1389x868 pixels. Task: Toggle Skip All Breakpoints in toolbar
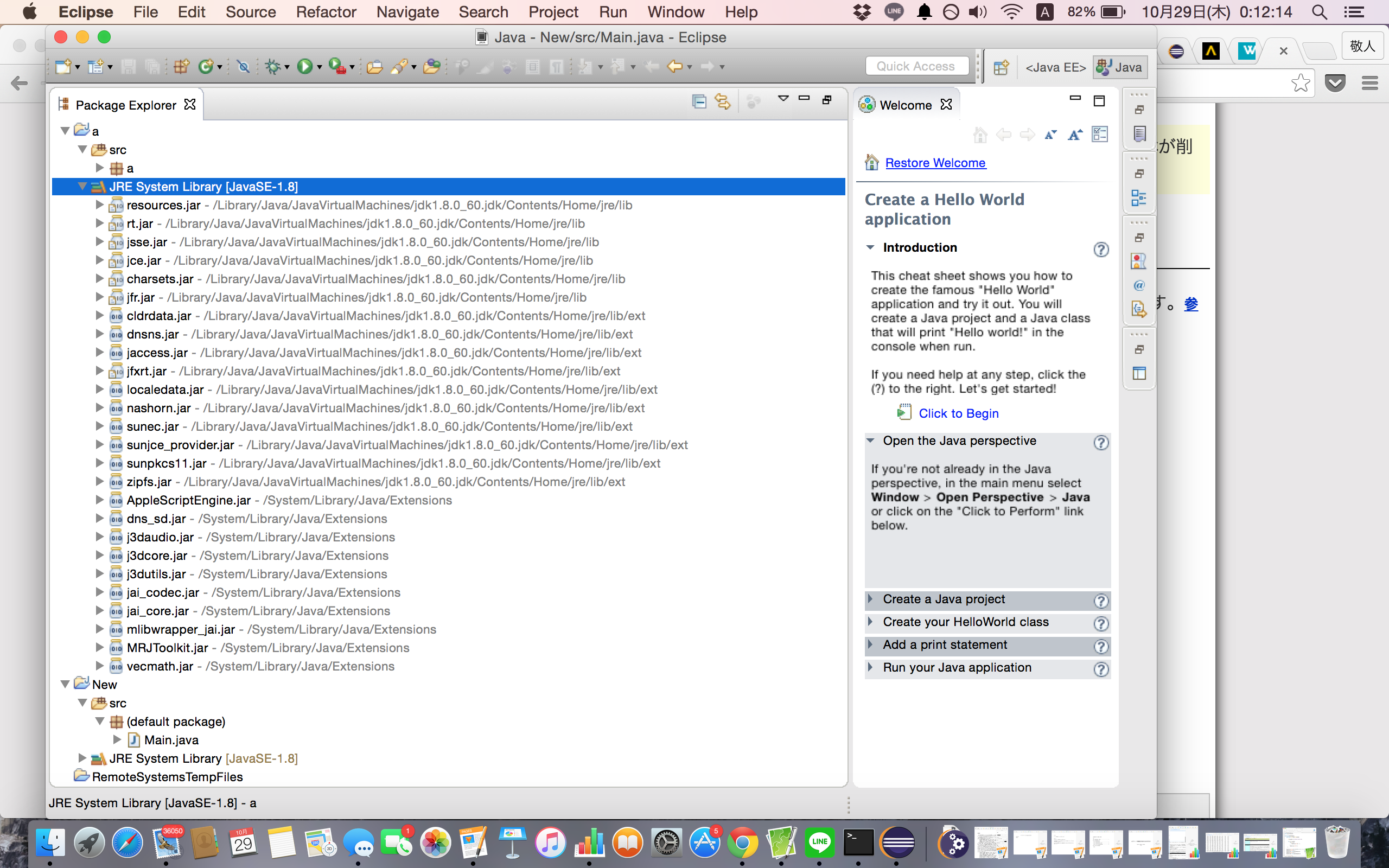(x=244, y=67)
